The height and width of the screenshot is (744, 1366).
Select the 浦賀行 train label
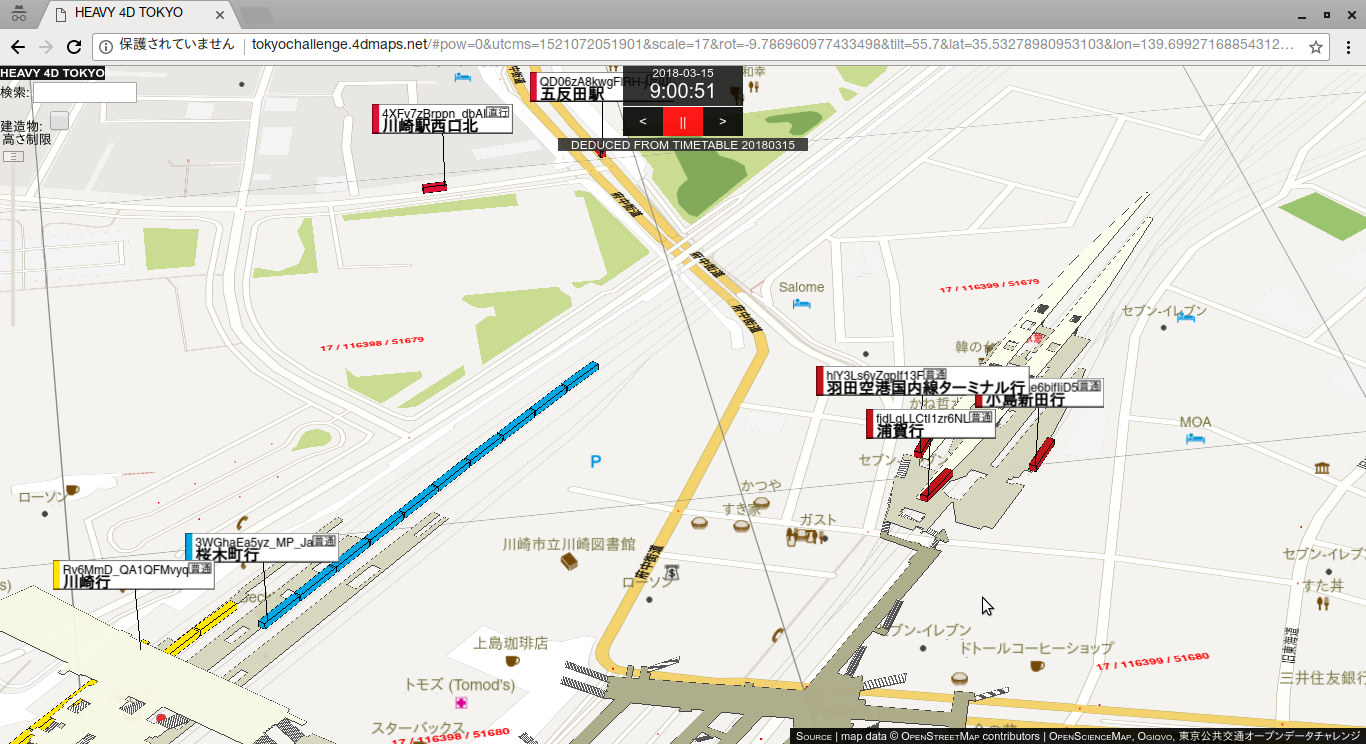(x=931, y=424)
